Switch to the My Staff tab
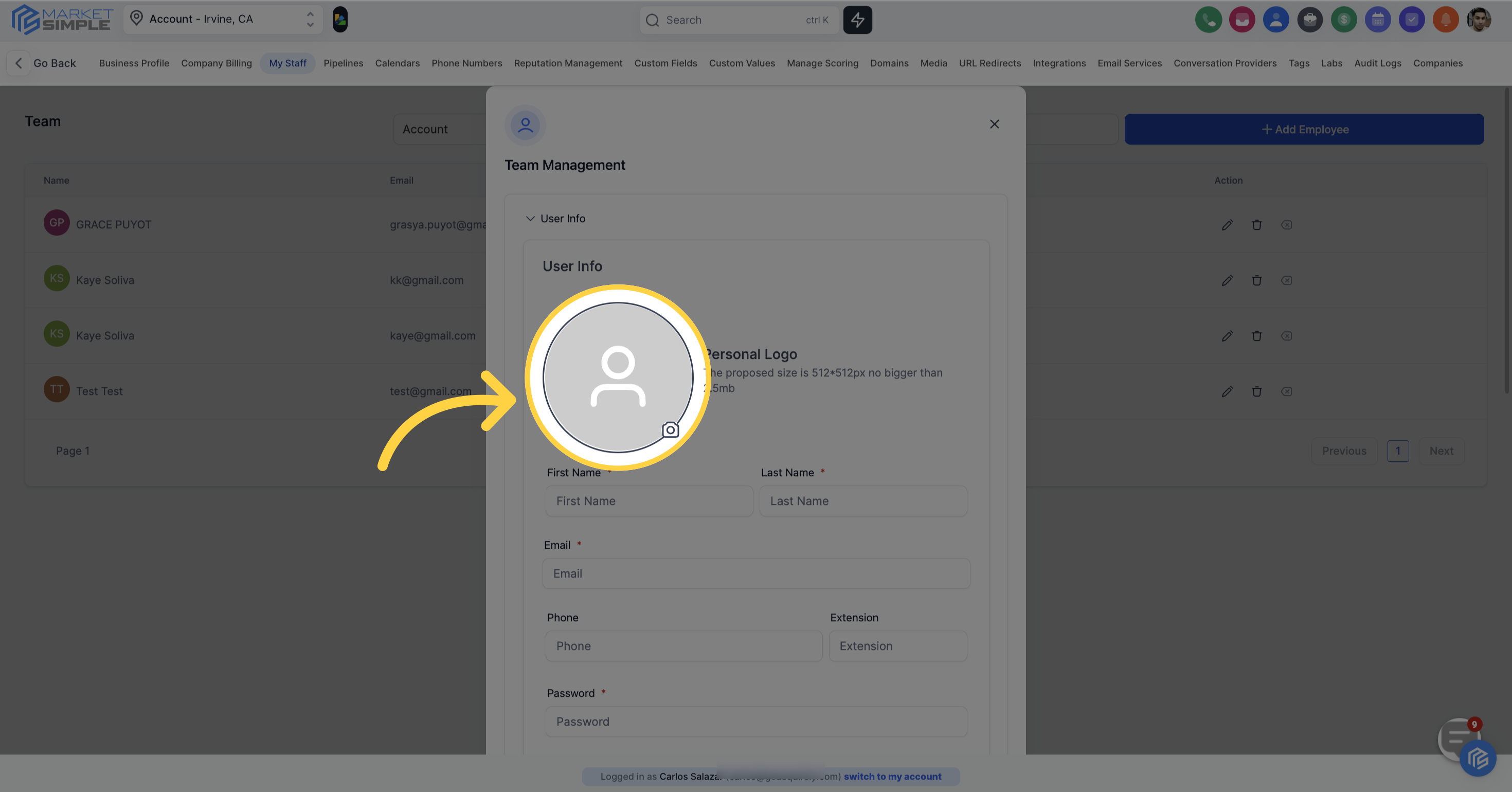This screenshot has height=792, width=1512. point(287,63)
